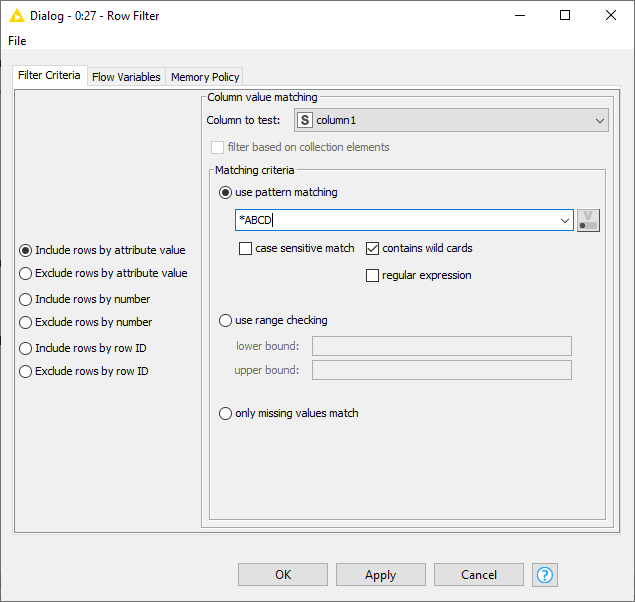The width and height of the screenshot is (635, 602).
Task: Expand the pattern history dropdown arrow
Action: point(565,220)
